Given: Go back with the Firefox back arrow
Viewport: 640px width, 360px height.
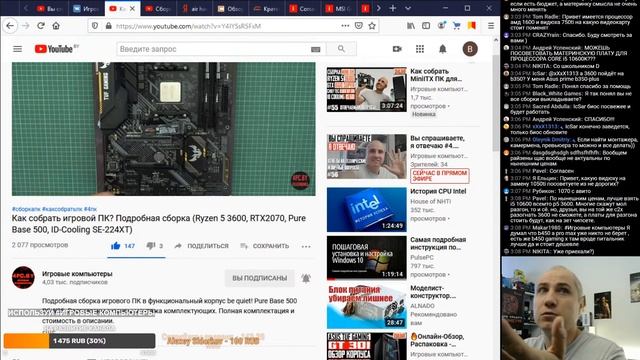Looking at the screenshot, I should (10, 26).
